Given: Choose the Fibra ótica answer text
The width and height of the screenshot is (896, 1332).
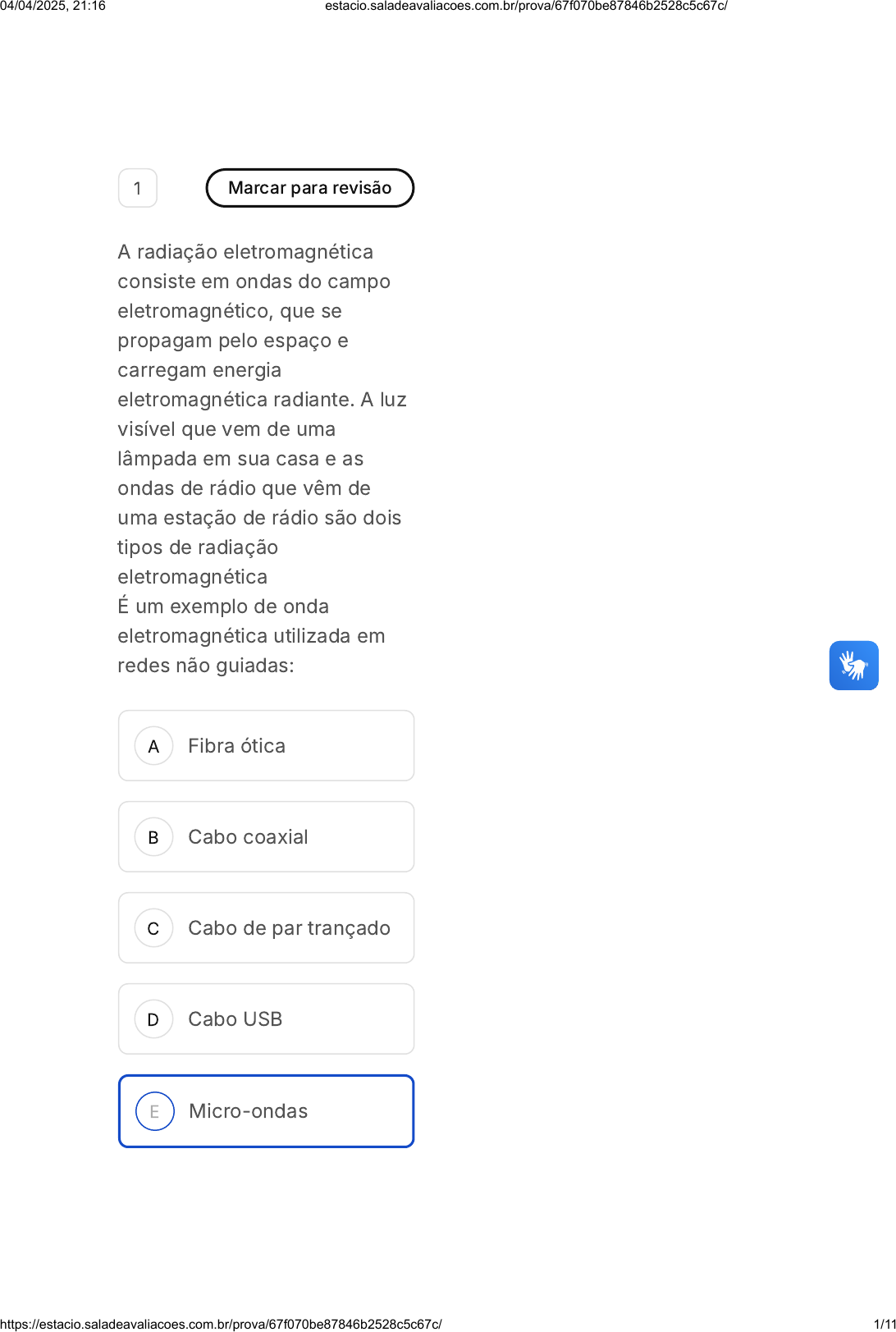Looking at the screenshot, I should 236,746.
